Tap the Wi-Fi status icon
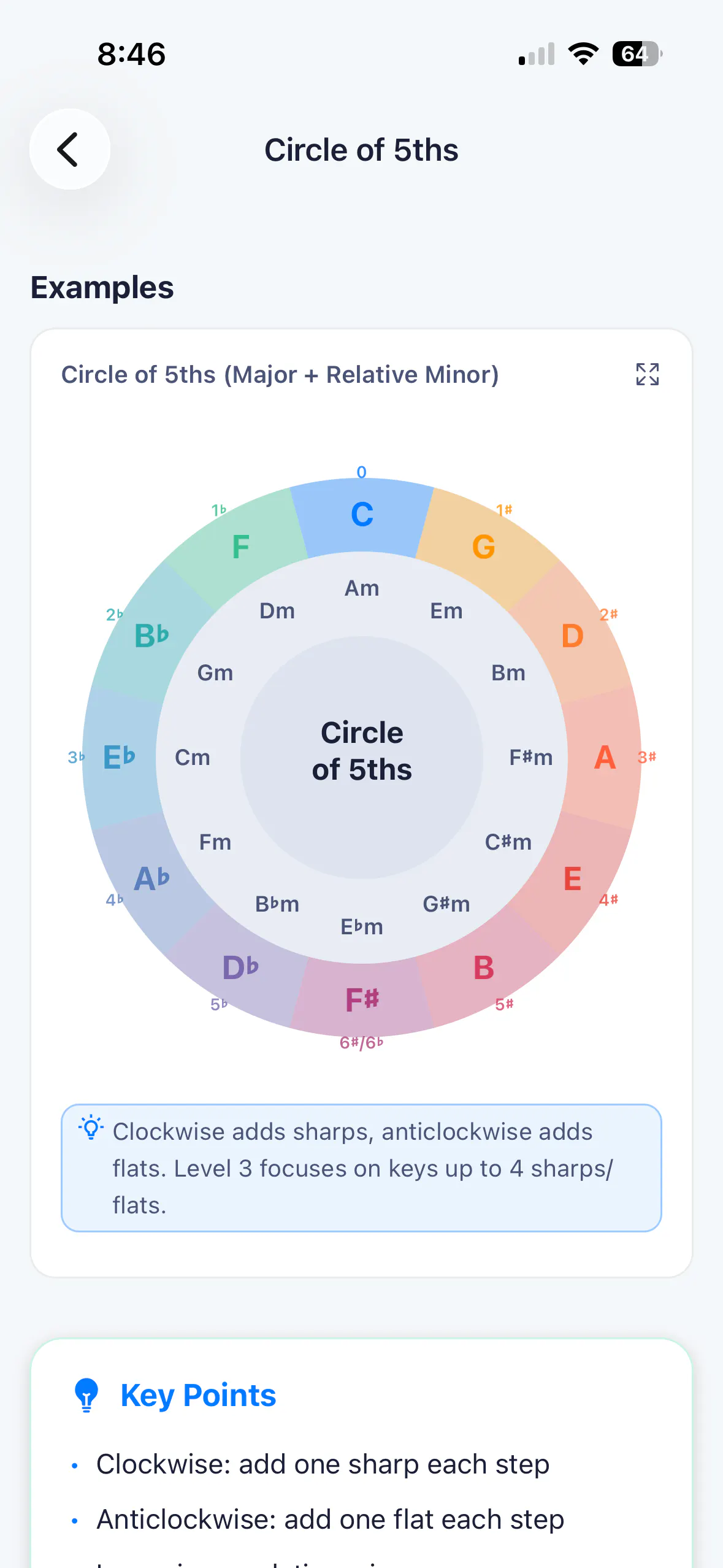723x1568 pixels. click(x=583, y=54)
